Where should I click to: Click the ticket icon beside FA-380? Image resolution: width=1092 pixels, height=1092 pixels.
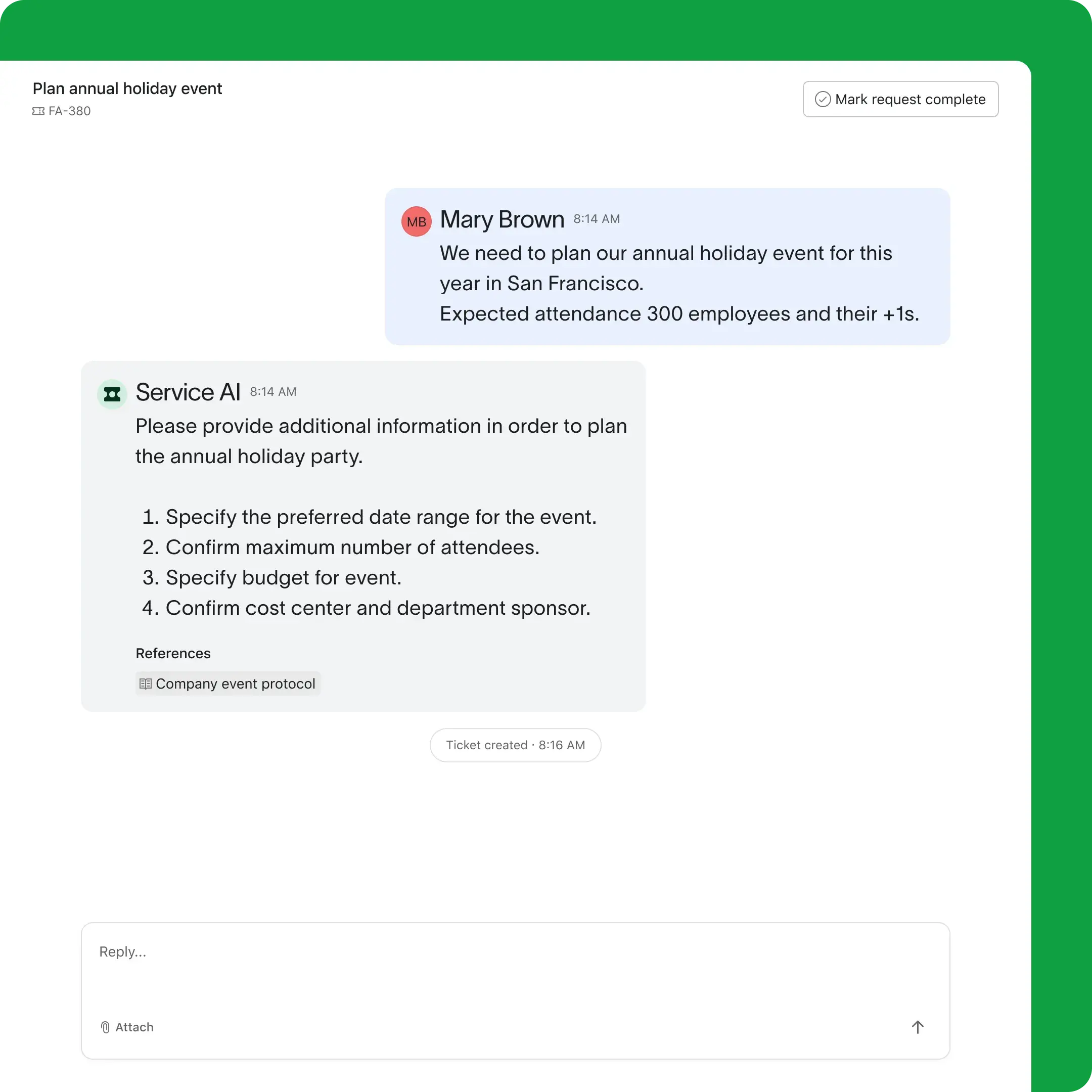coord(38,111)
